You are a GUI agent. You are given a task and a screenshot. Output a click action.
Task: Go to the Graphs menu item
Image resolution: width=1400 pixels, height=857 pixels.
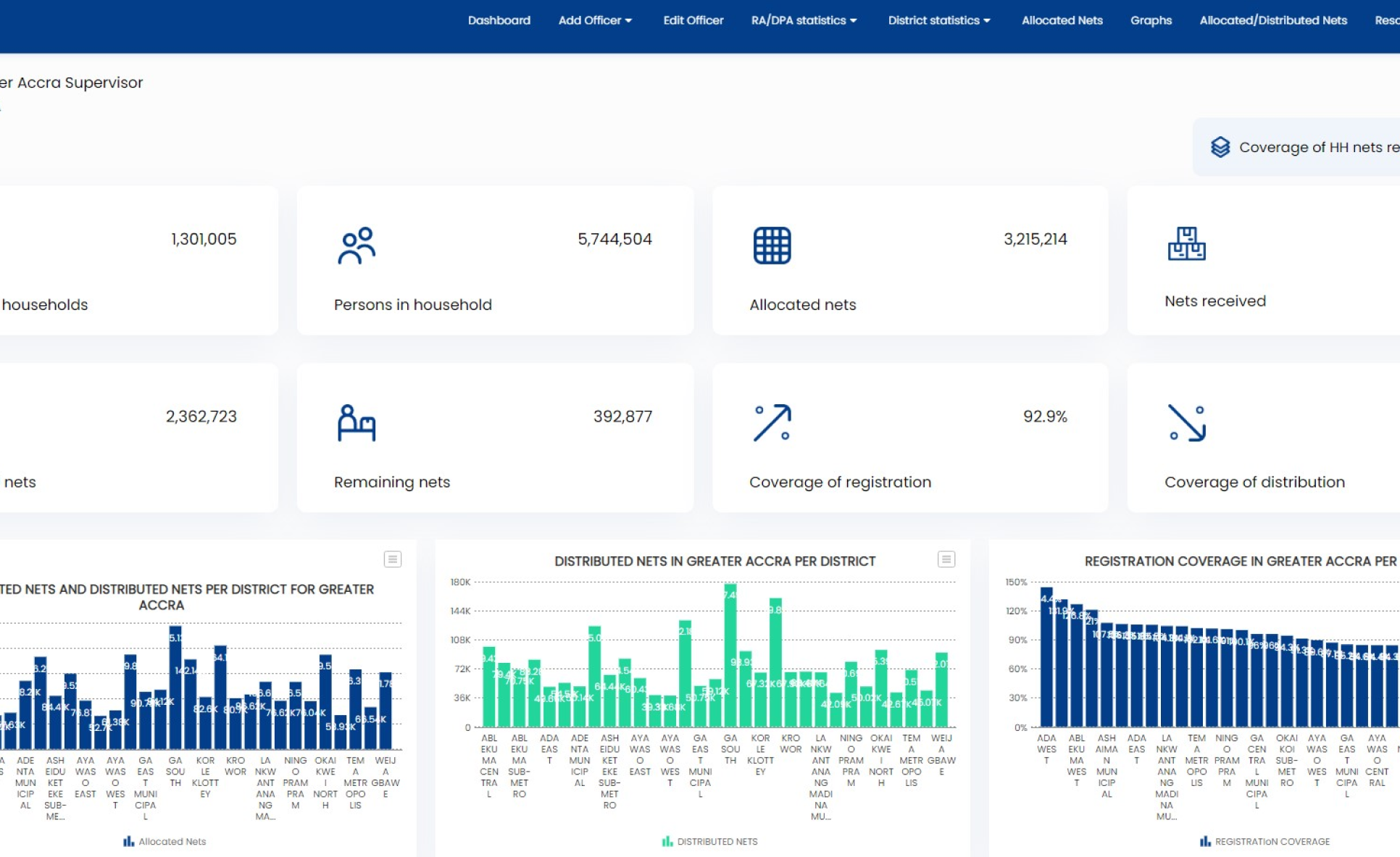pos(1151,20)
